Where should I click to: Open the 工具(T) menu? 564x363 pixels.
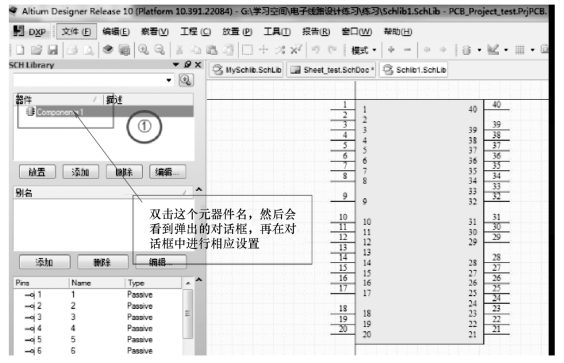point(277,32)
